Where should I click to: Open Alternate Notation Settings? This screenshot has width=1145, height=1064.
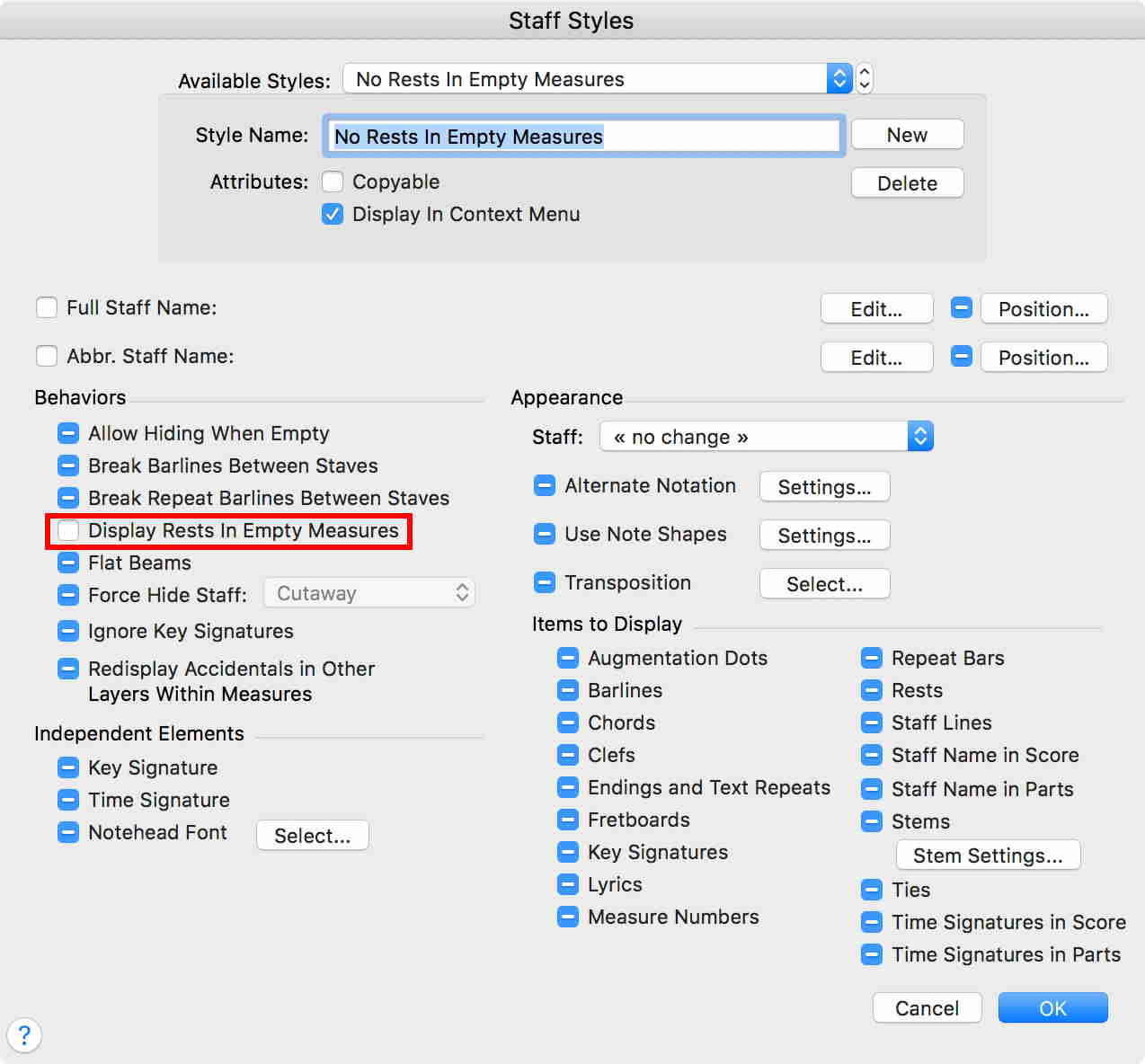[824, 487]
